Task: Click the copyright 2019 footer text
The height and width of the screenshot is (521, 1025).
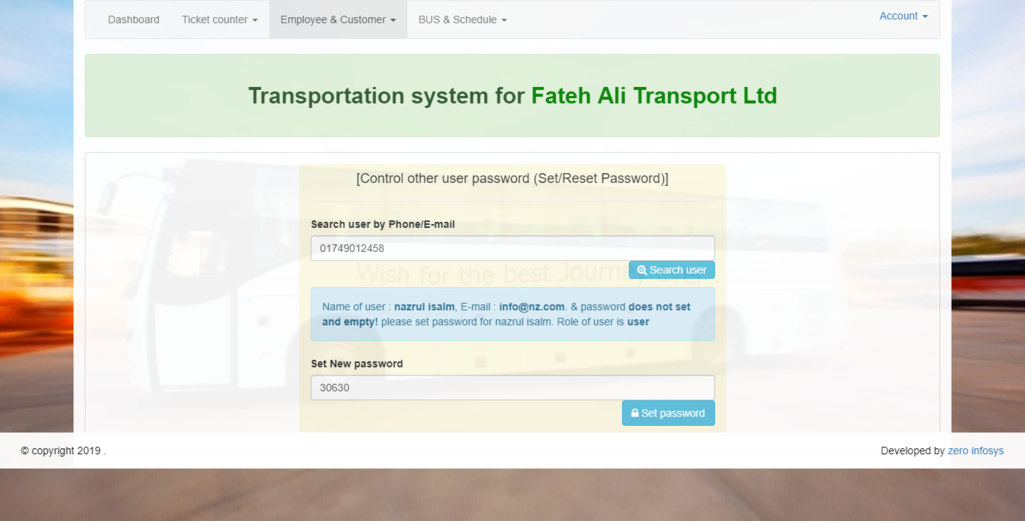Action: coord(62,451)
